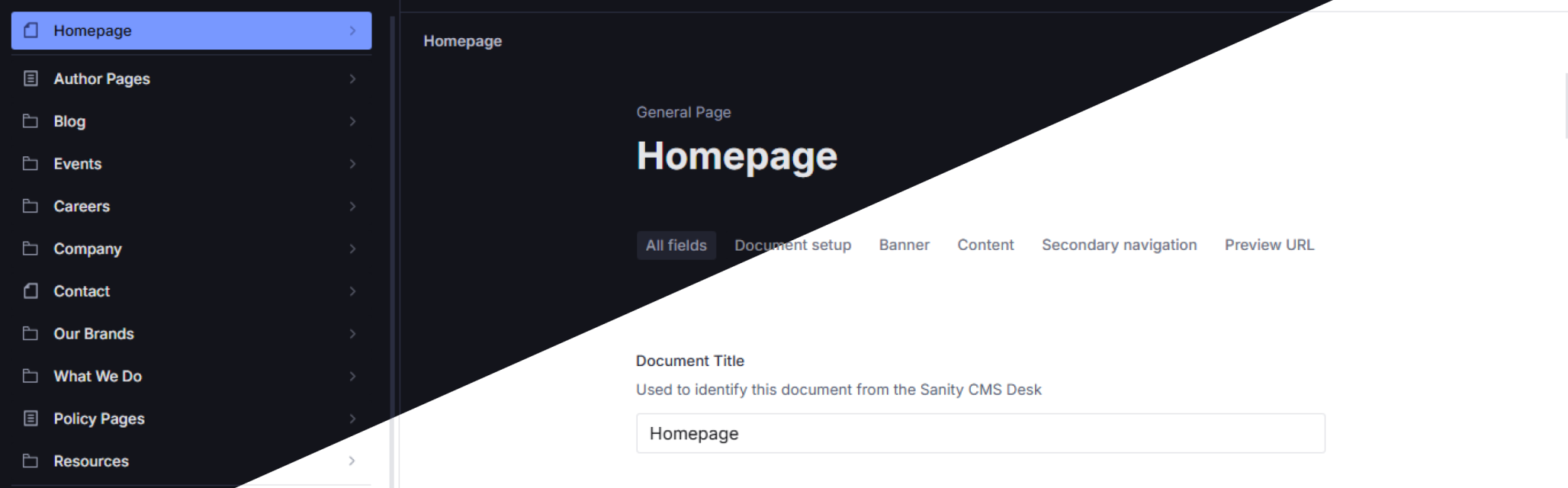Switch to the Content tab
Viewport: 1568px width, 488px height.
coord(985,245)
